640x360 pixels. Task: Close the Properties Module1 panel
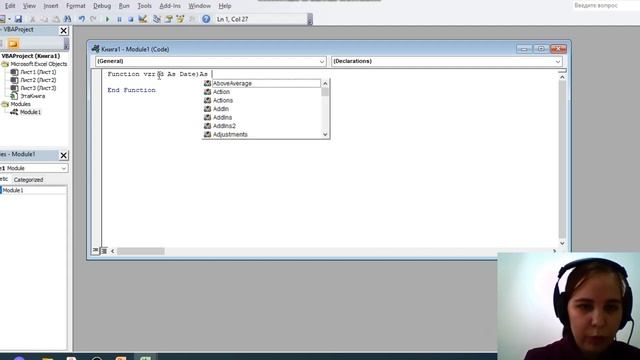coord(64,155)
